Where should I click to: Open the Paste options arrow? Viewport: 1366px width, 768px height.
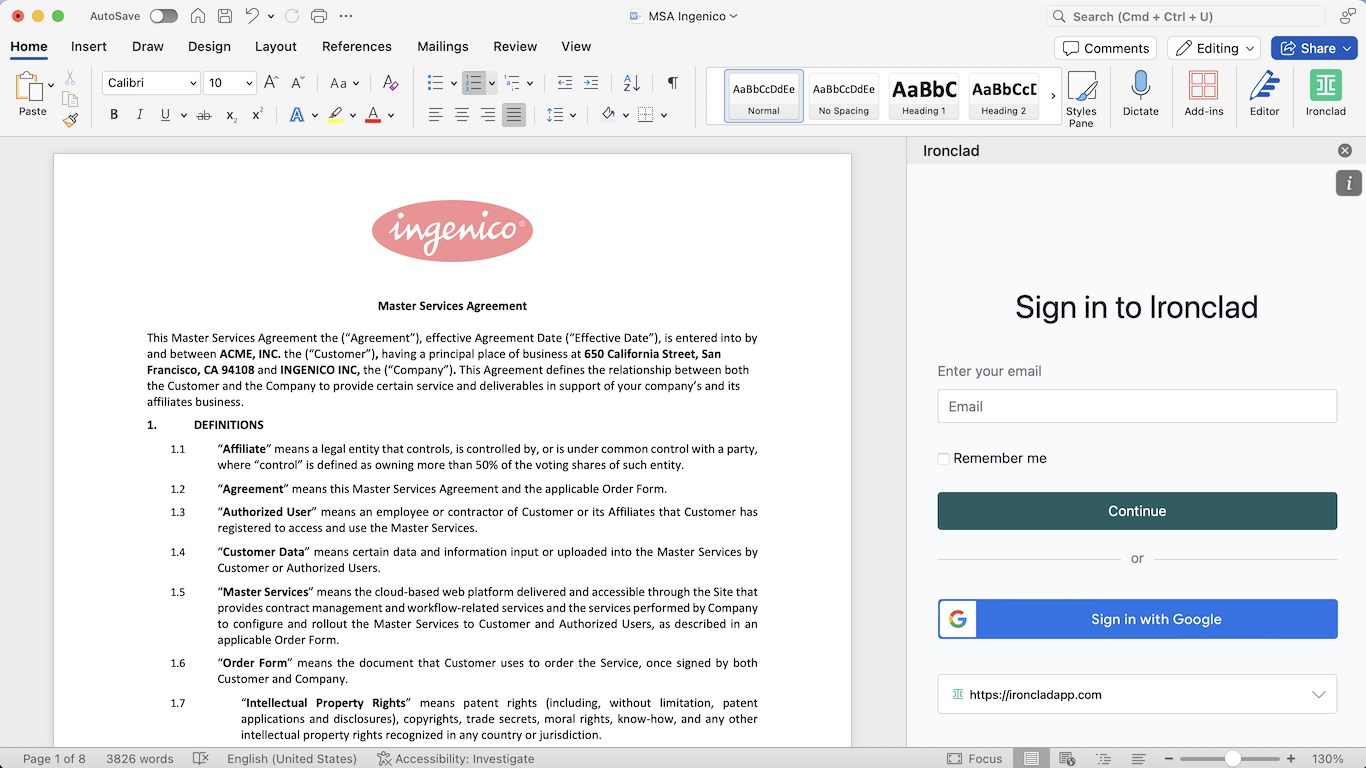coord(51,85)
